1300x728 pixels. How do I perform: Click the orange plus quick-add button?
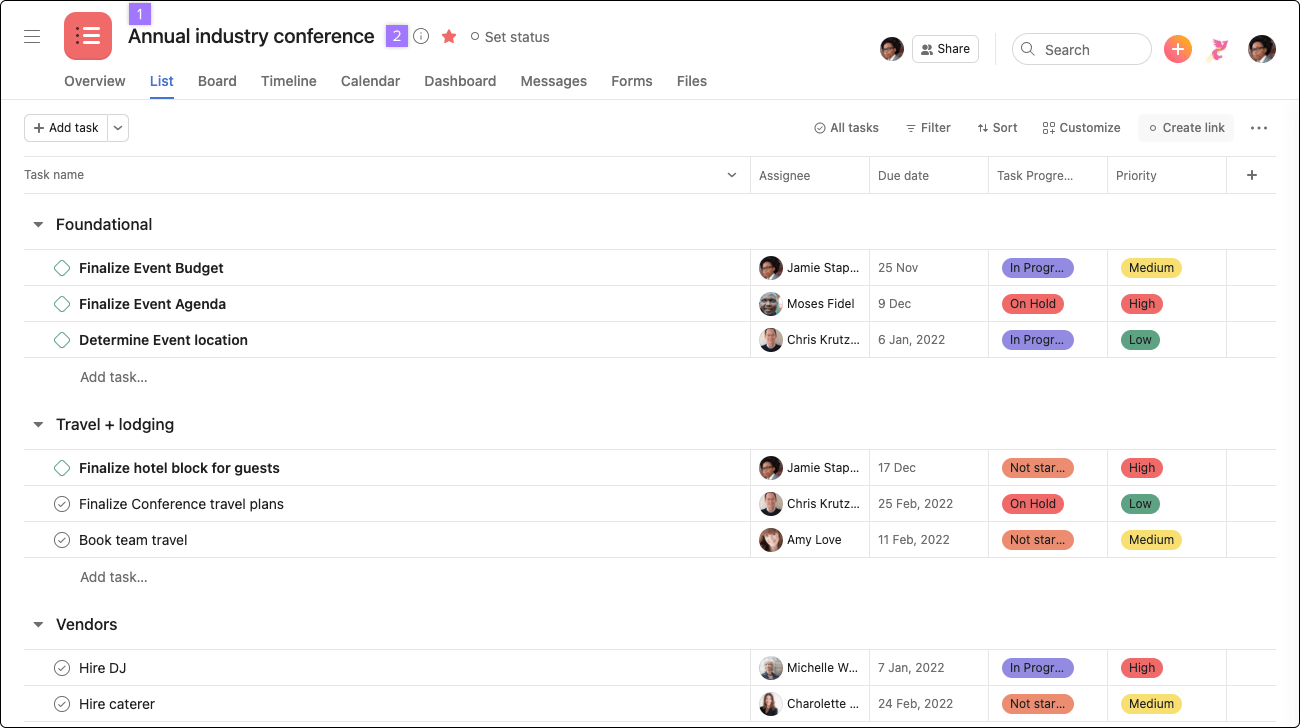(x=1178, y=49)
